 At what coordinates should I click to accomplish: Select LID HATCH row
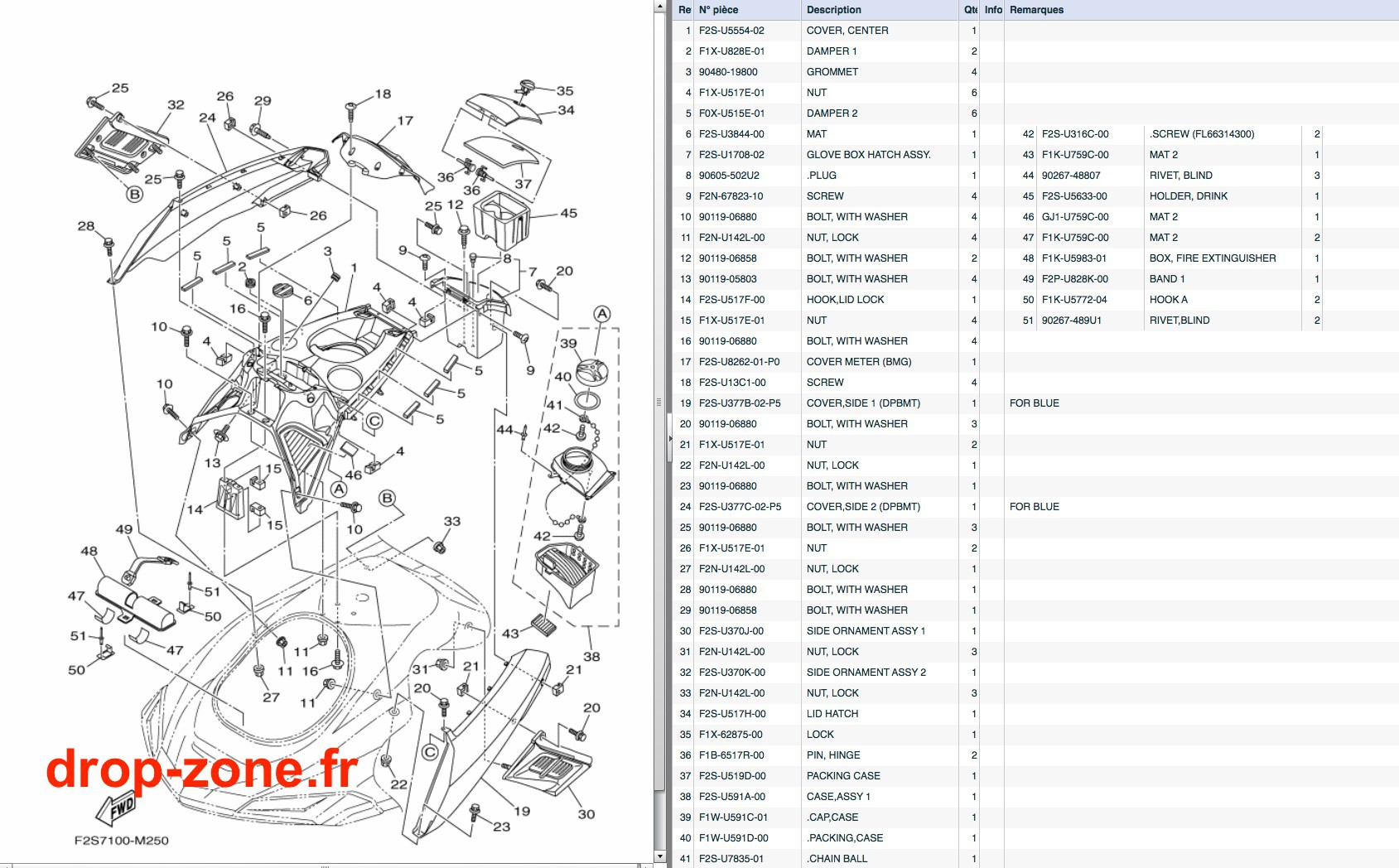point(1035,714)
